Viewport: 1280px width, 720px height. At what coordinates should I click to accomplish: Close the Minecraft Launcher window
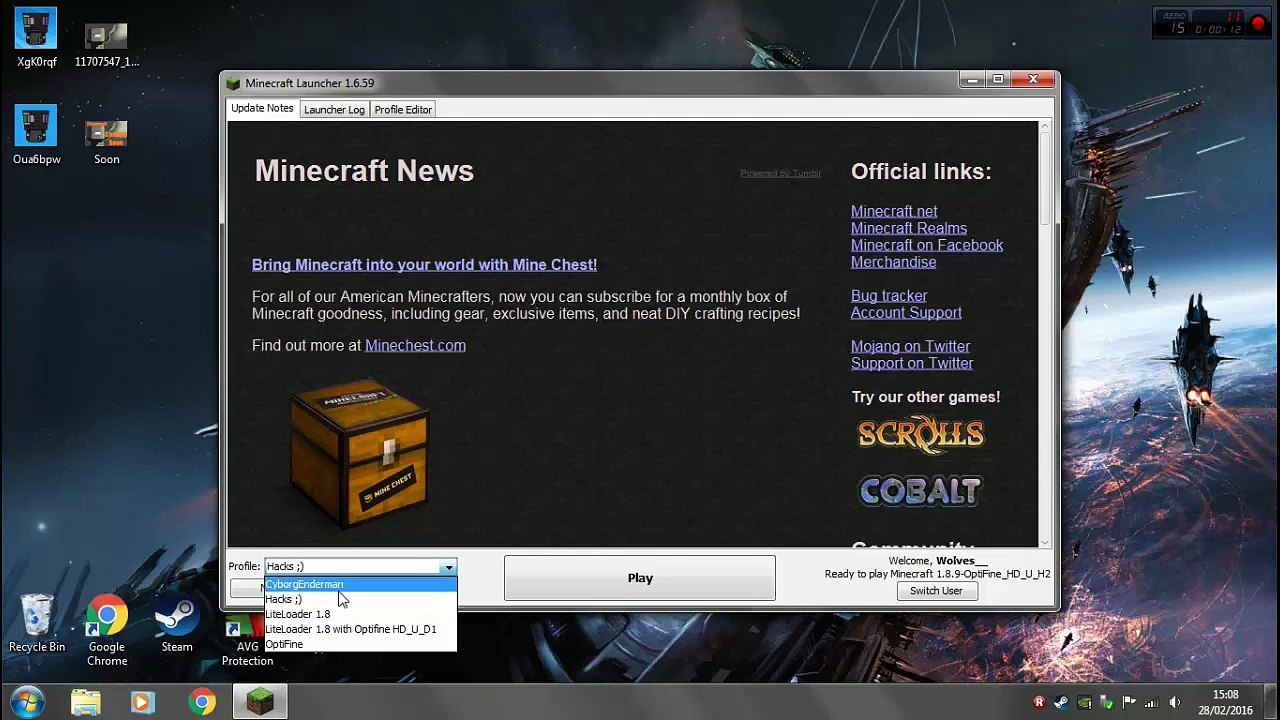(1033, 80)
